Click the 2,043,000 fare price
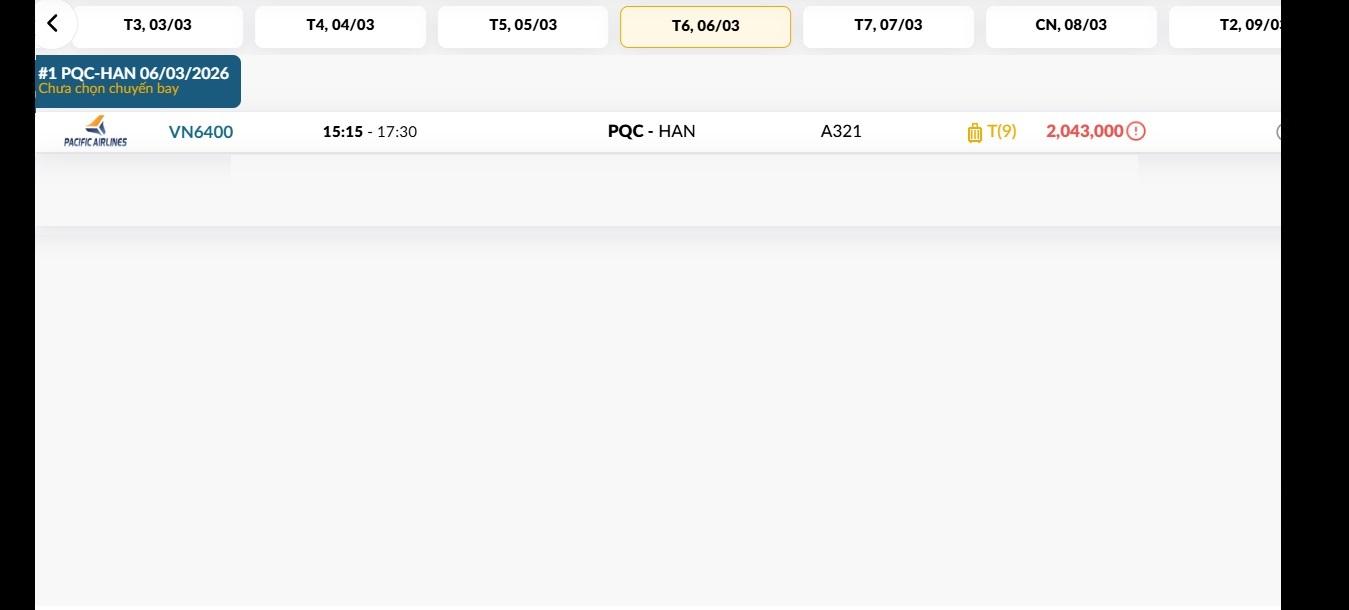Image resolution: width=1349 pixels, height=610 pixels. pos(1084,131)
